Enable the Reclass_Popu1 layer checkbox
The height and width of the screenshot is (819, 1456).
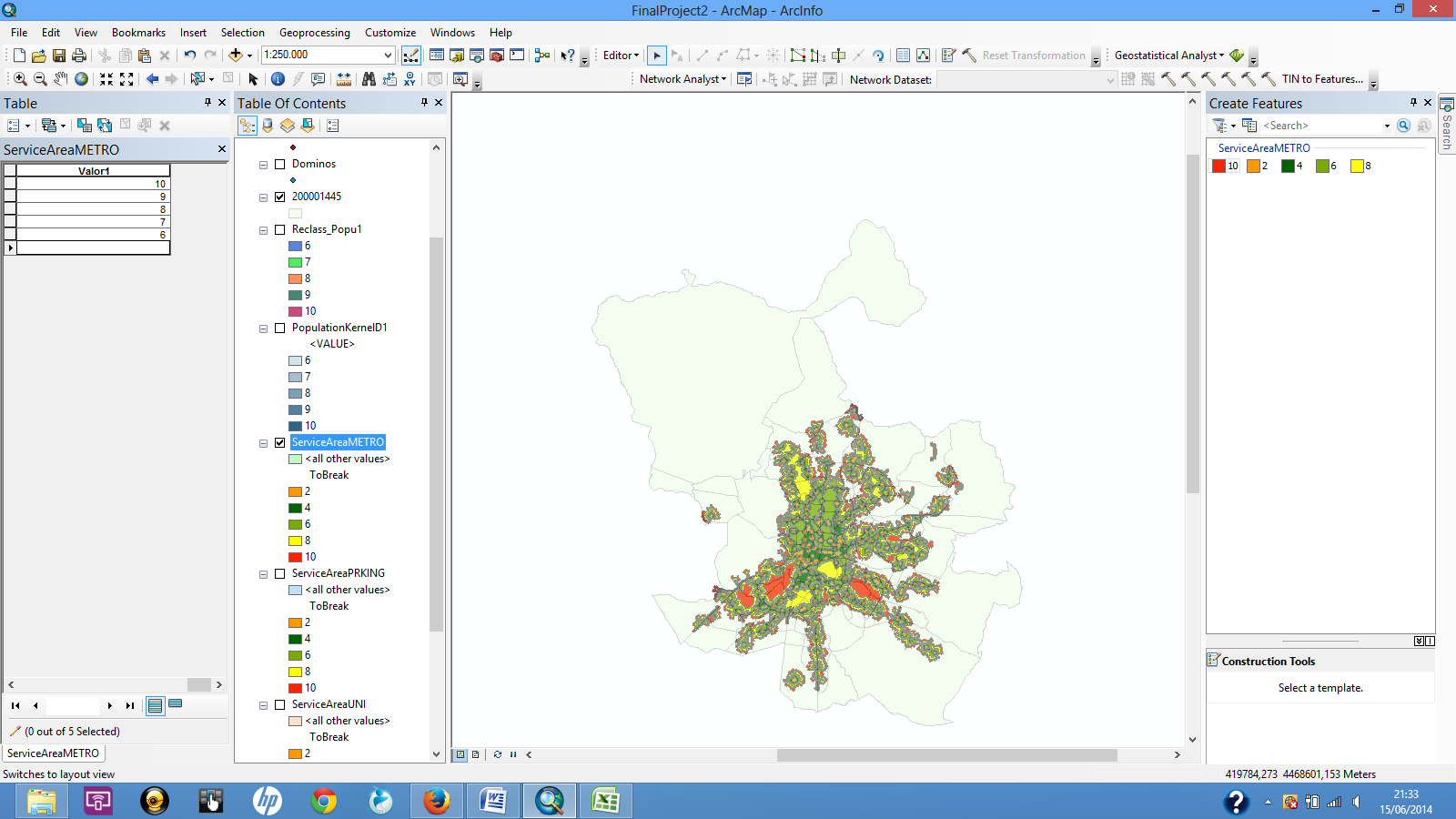click(x=280, y=230)
